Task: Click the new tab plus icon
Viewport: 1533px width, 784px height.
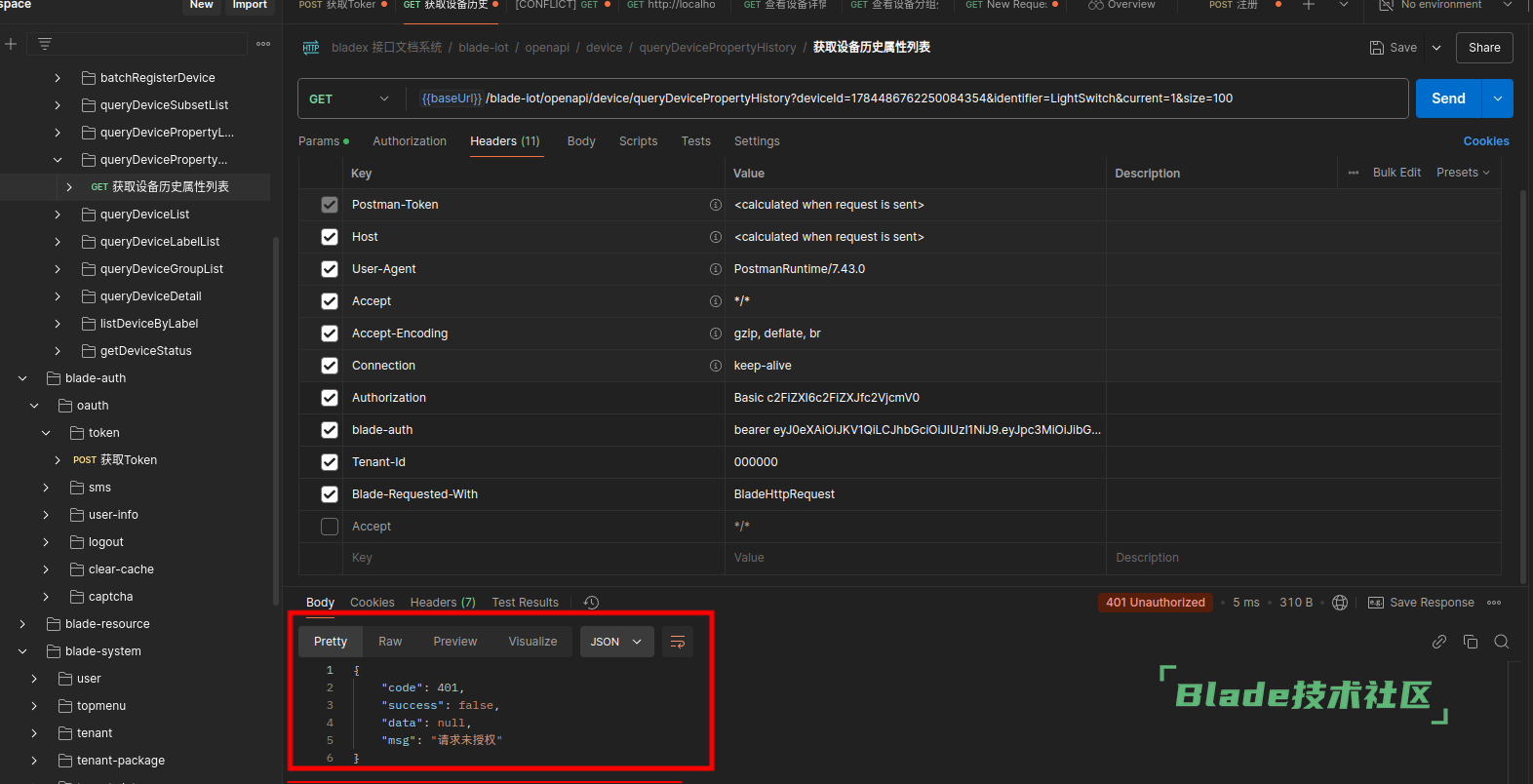Action: (1309, 5)
